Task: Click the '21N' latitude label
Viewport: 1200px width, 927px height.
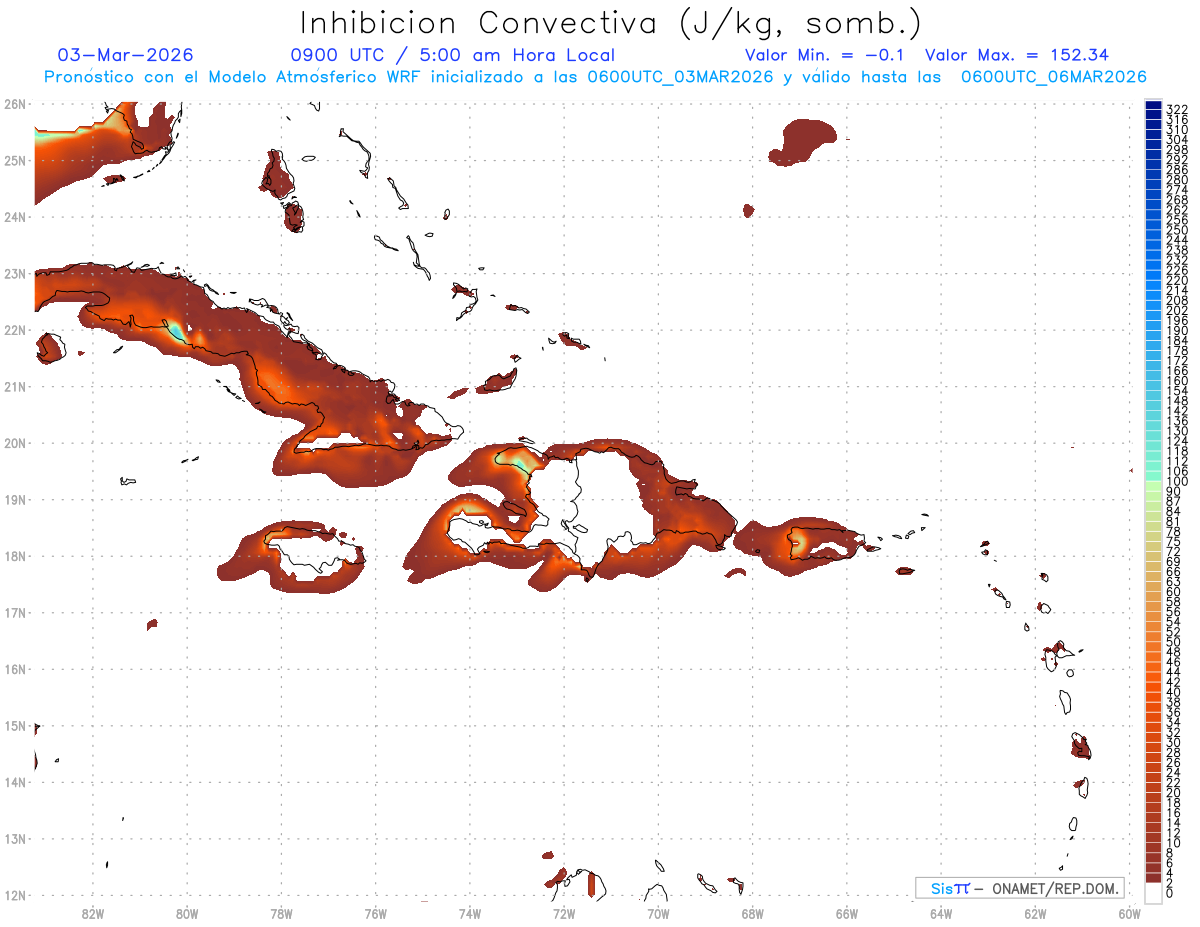Action: point(15,386)
